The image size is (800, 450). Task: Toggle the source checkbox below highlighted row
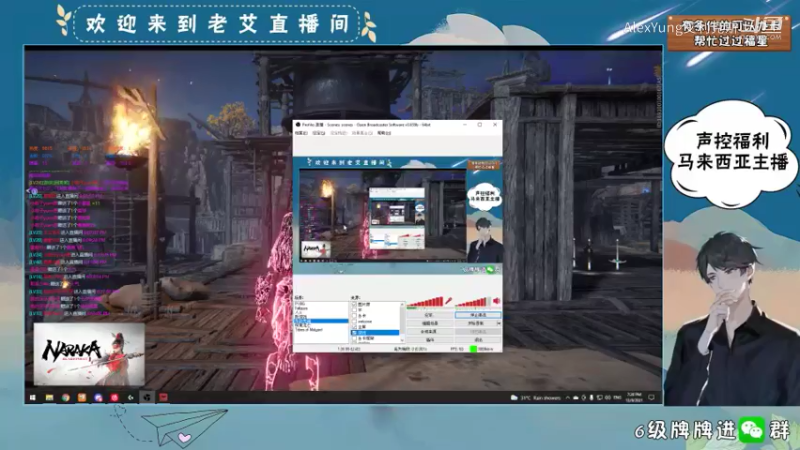click(x=354, y=338)
